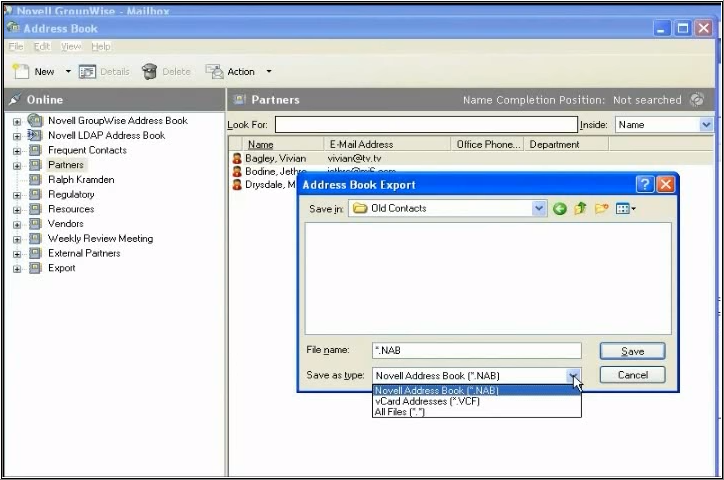Select the External Partners address book
Screen dimensions: 724x480
(84, 253)
